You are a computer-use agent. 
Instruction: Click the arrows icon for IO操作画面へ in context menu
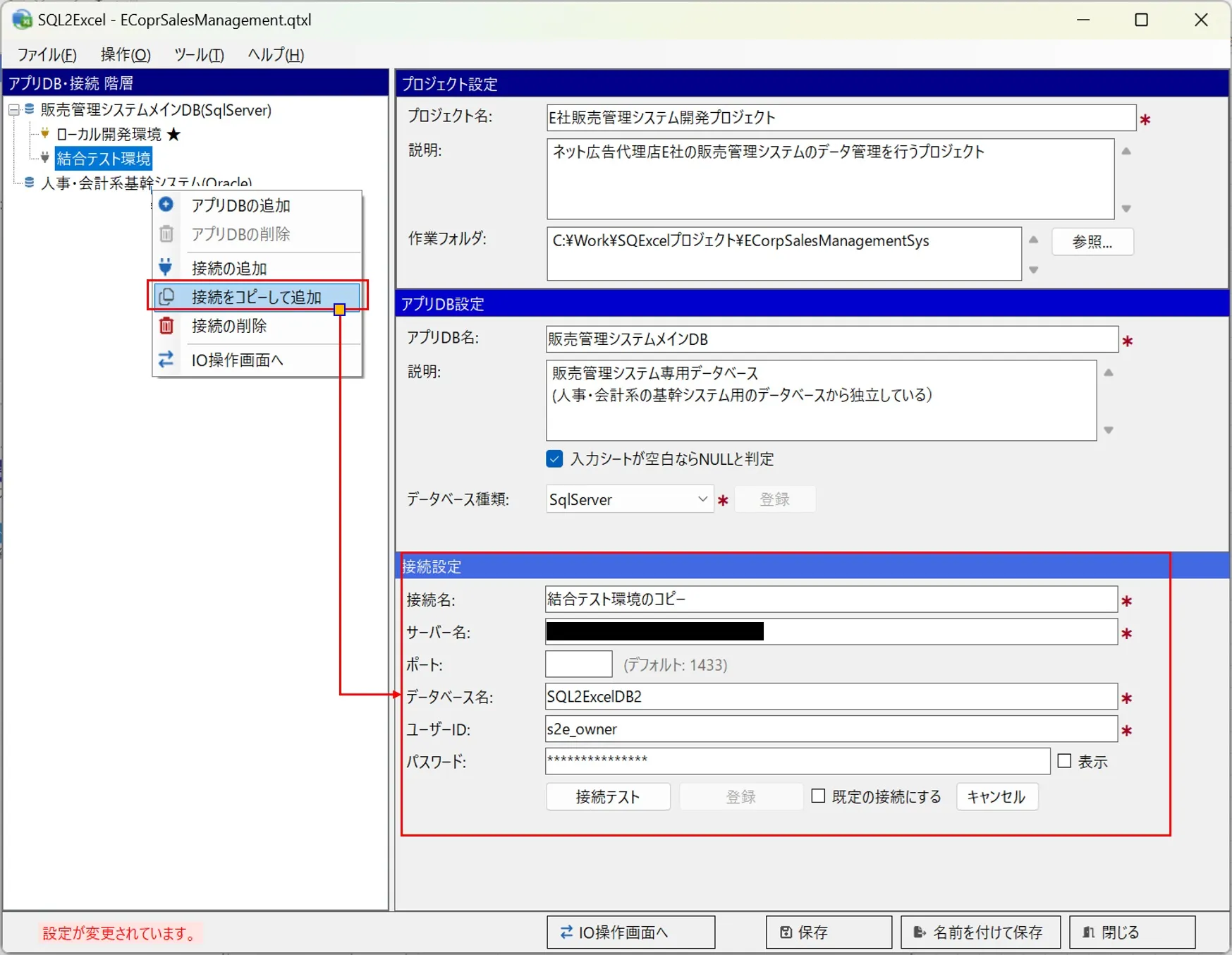pos(166,360)
